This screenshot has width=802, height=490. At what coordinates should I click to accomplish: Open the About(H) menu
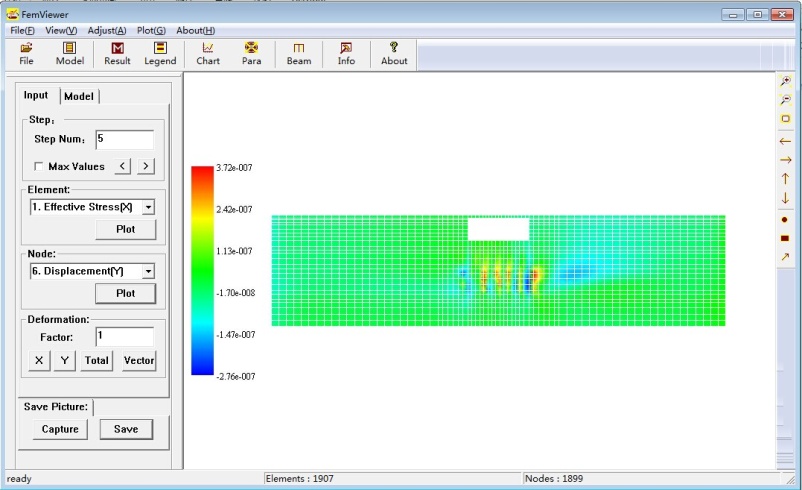195,30
